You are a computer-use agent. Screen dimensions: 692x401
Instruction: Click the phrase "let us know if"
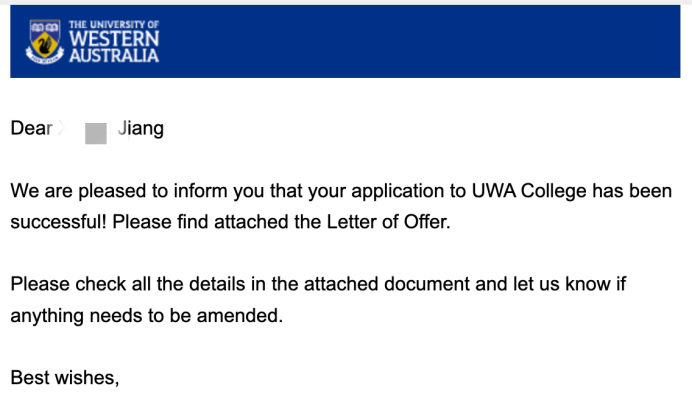point(569,284)
